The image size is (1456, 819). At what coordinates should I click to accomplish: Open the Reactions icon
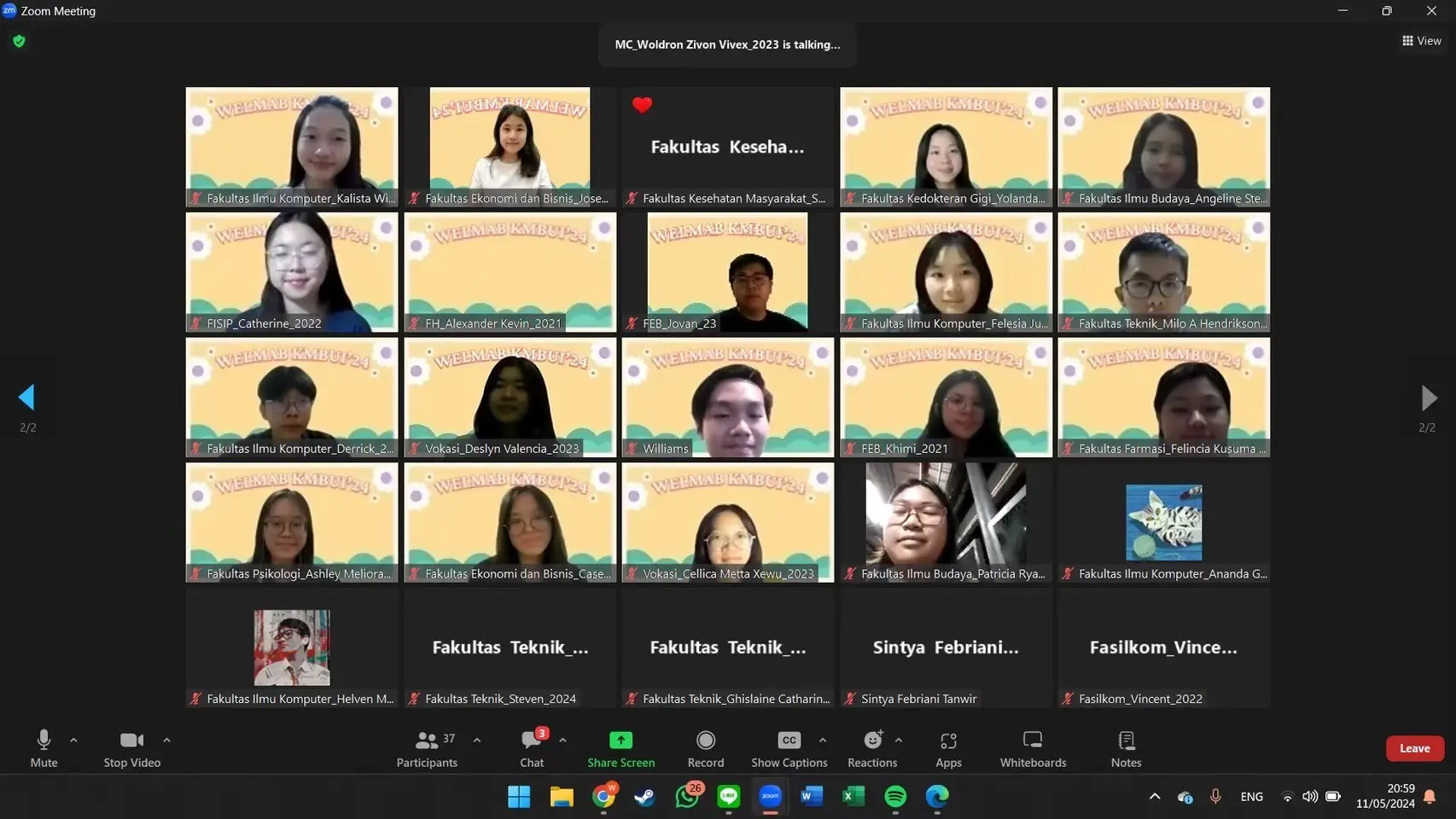coord(872,740)
